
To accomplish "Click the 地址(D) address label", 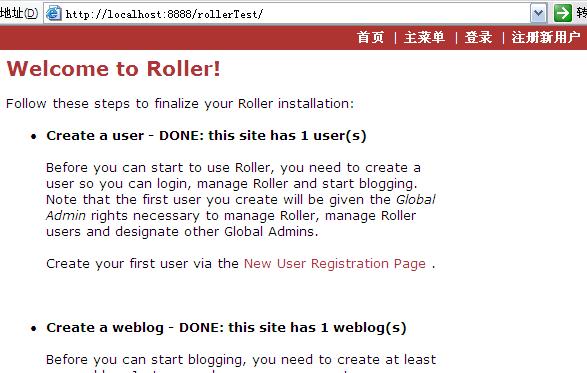I will [x=19, y=13].
